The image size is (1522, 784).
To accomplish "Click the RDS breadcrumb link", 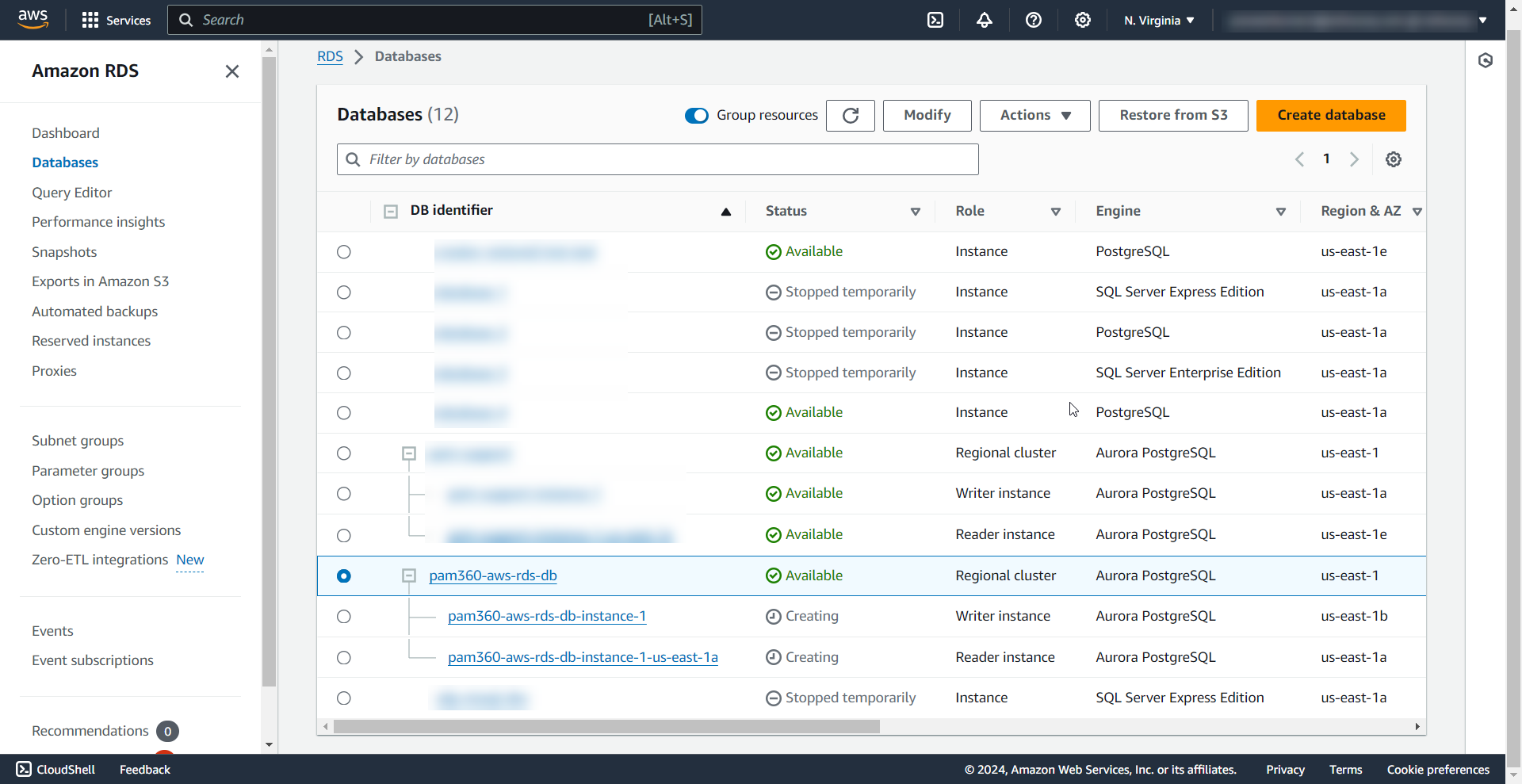I will (x=330, y=57).
